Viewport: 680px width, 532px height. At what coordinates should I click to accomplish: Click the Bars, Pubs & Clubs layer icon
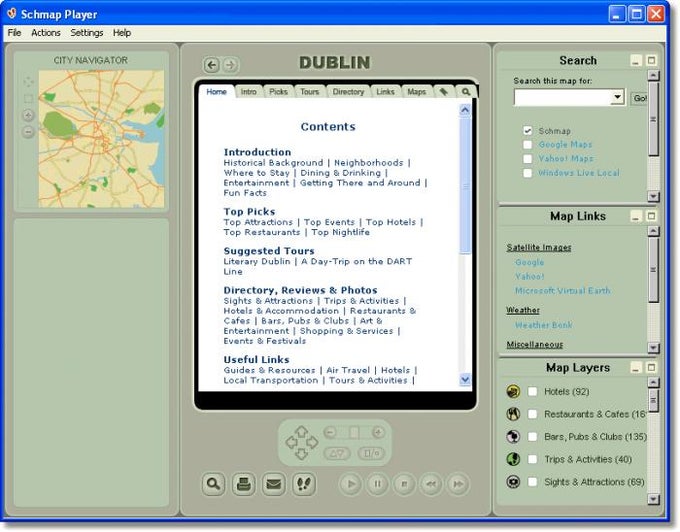point(513,437)
